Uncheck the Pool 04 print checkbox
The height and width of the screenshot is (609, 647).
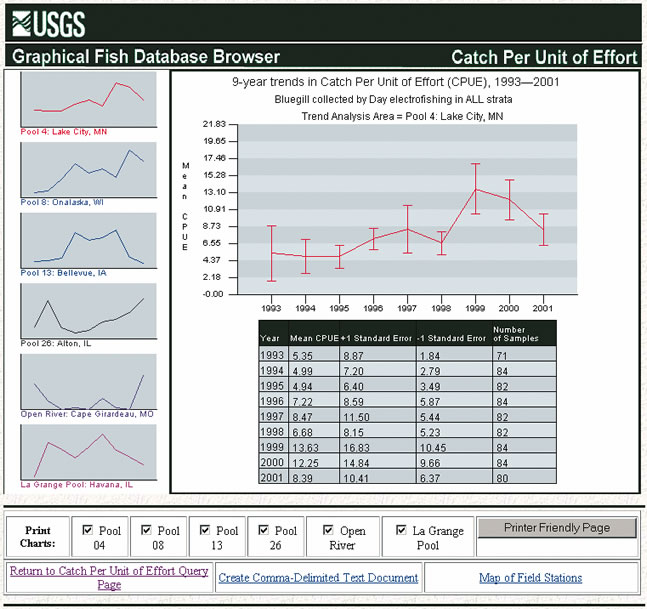[87, 530]
